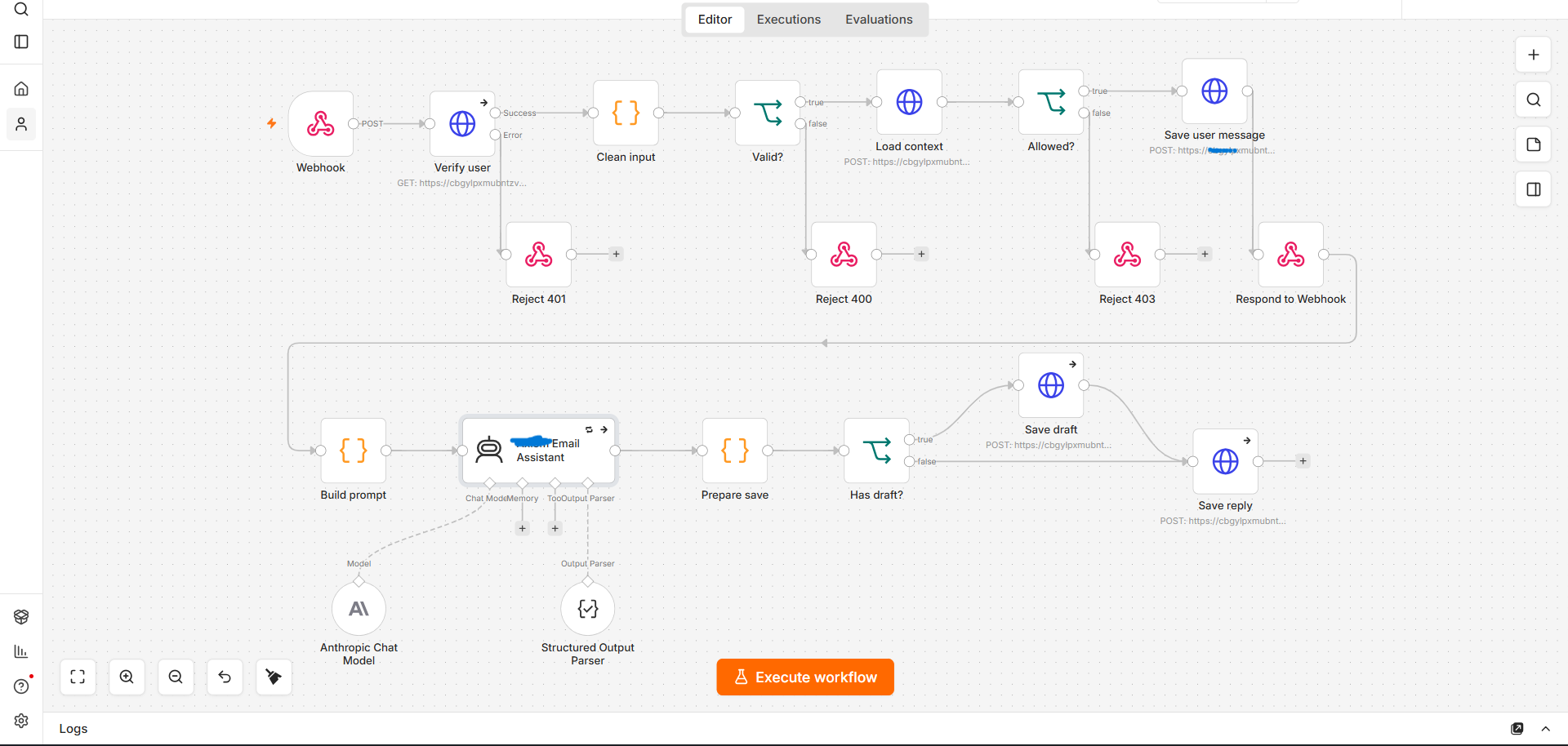Screen dimensions: 1568x746
Task: Zoom out of the canvas
Action: [x=176, y=677]
